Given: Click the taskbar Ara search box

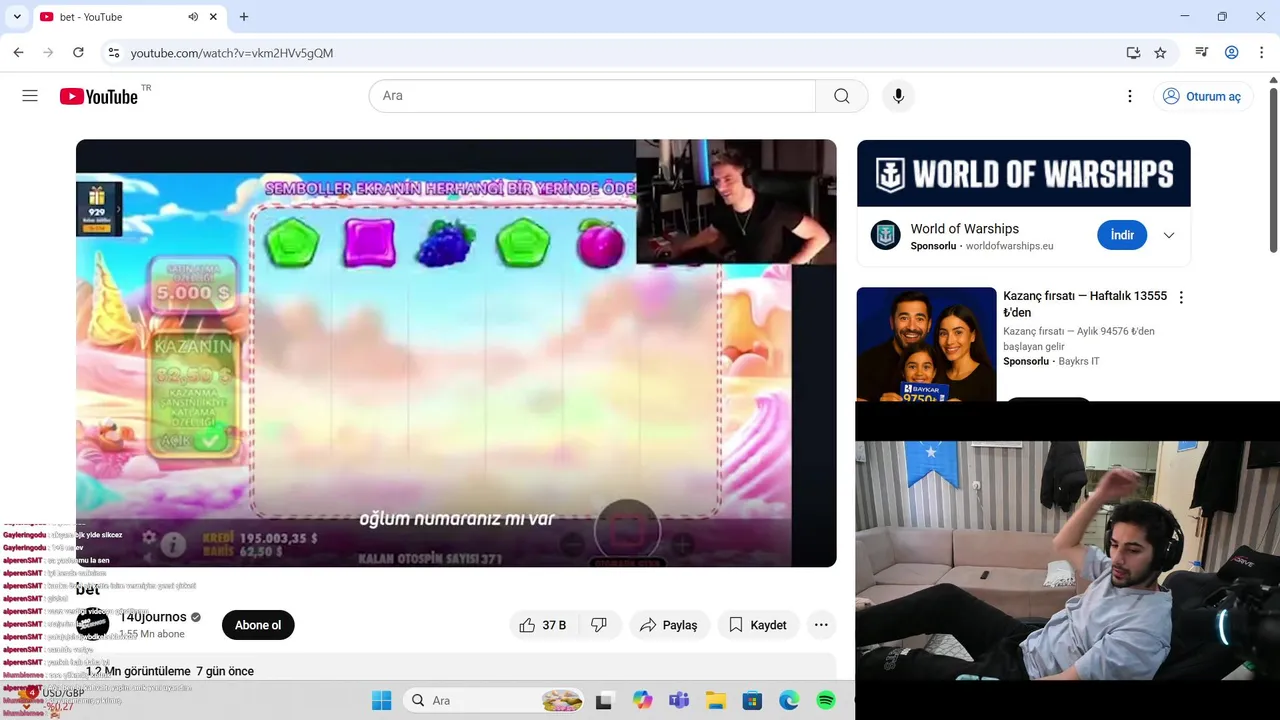Looking at the screenshot, I should (496, 701).
